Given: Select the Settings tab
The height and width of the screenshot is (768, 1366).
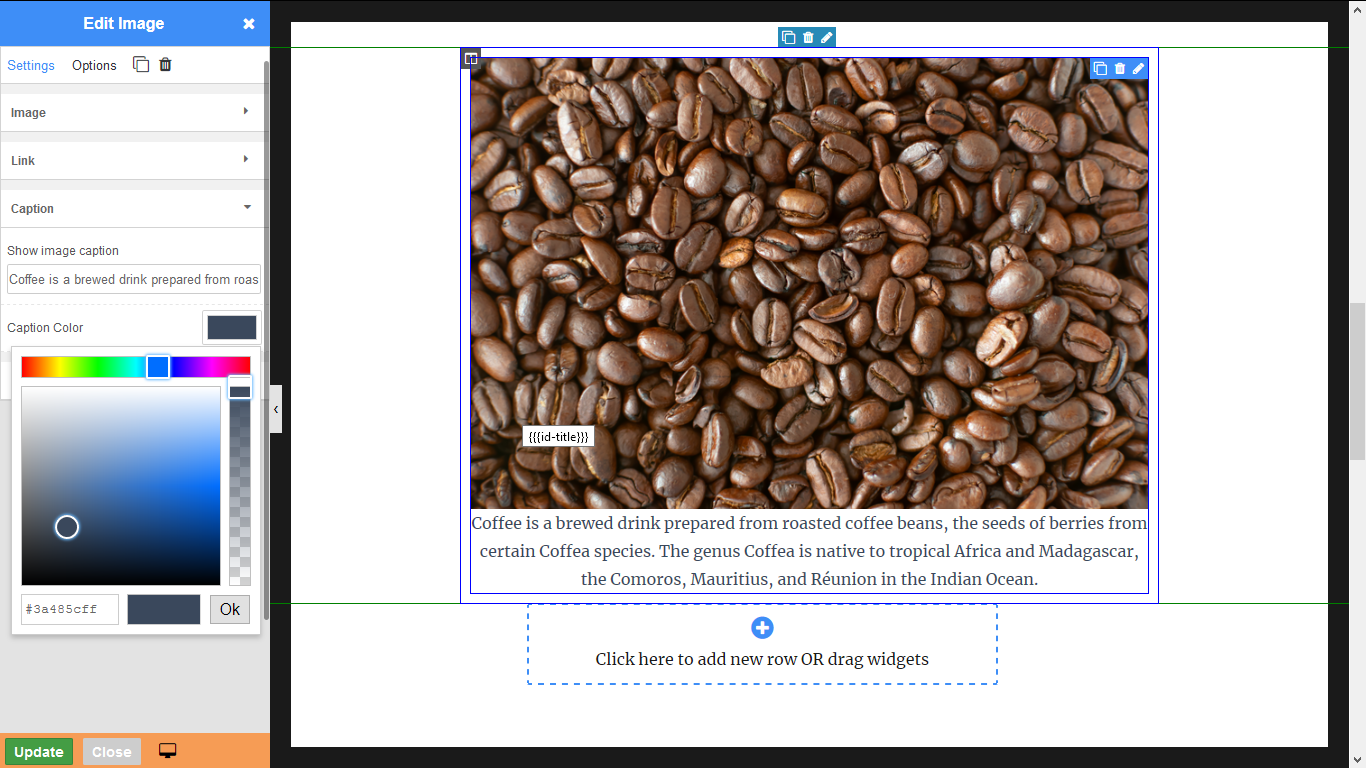Looking at the screenshot, I should tap(31, 66).
